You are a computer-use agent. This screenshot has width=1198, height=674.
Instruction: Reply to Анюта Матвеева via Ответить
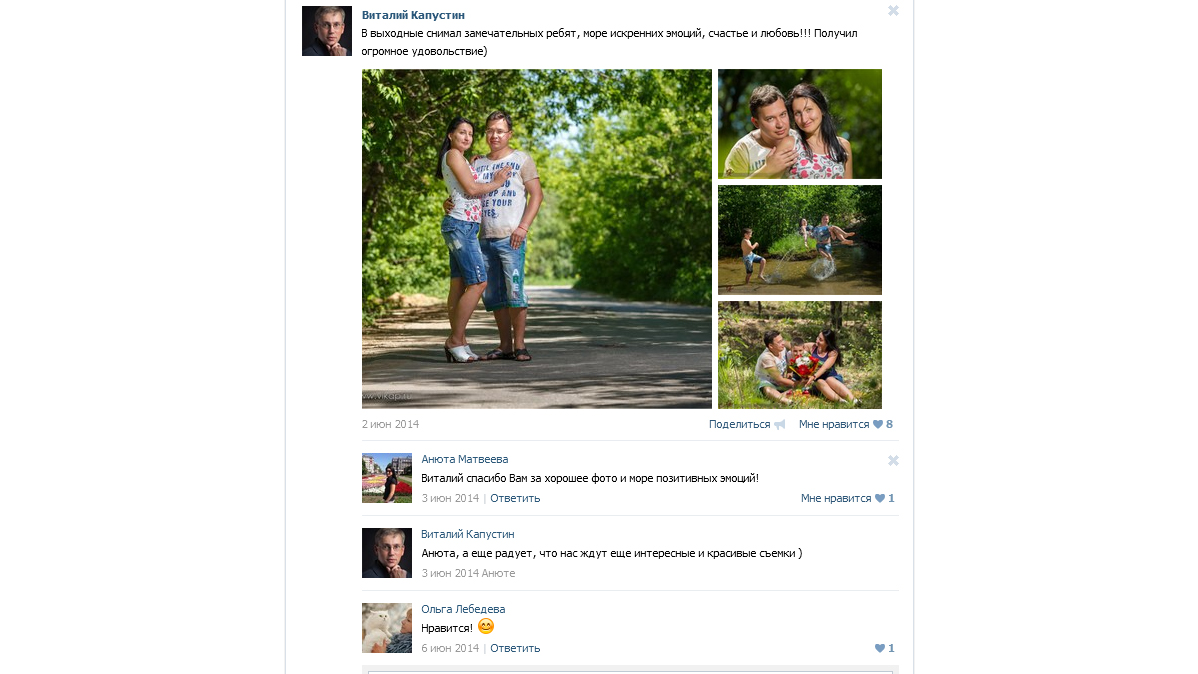[515, 498]
